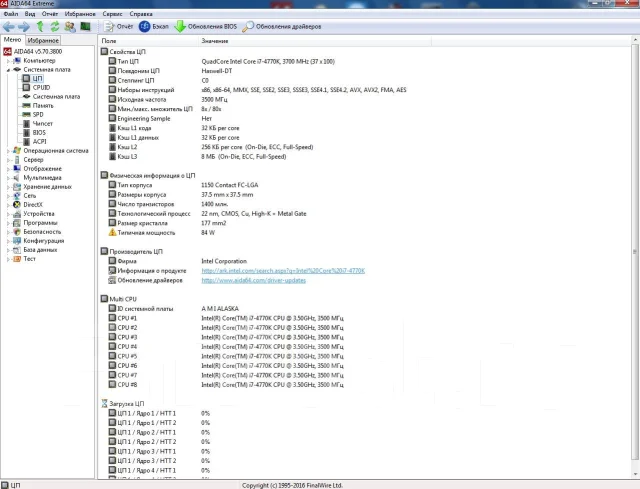Open the users manage icon in toolbar

pyautogui.click(x=70, y=27)
